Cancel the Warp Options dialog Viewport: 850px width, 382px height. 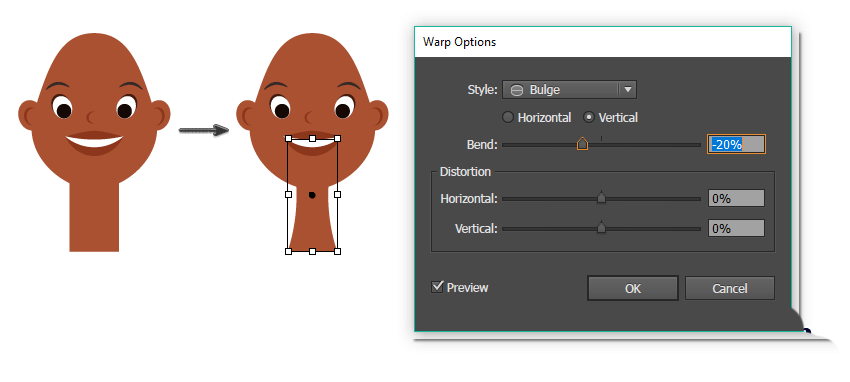(x=730, y=288)
